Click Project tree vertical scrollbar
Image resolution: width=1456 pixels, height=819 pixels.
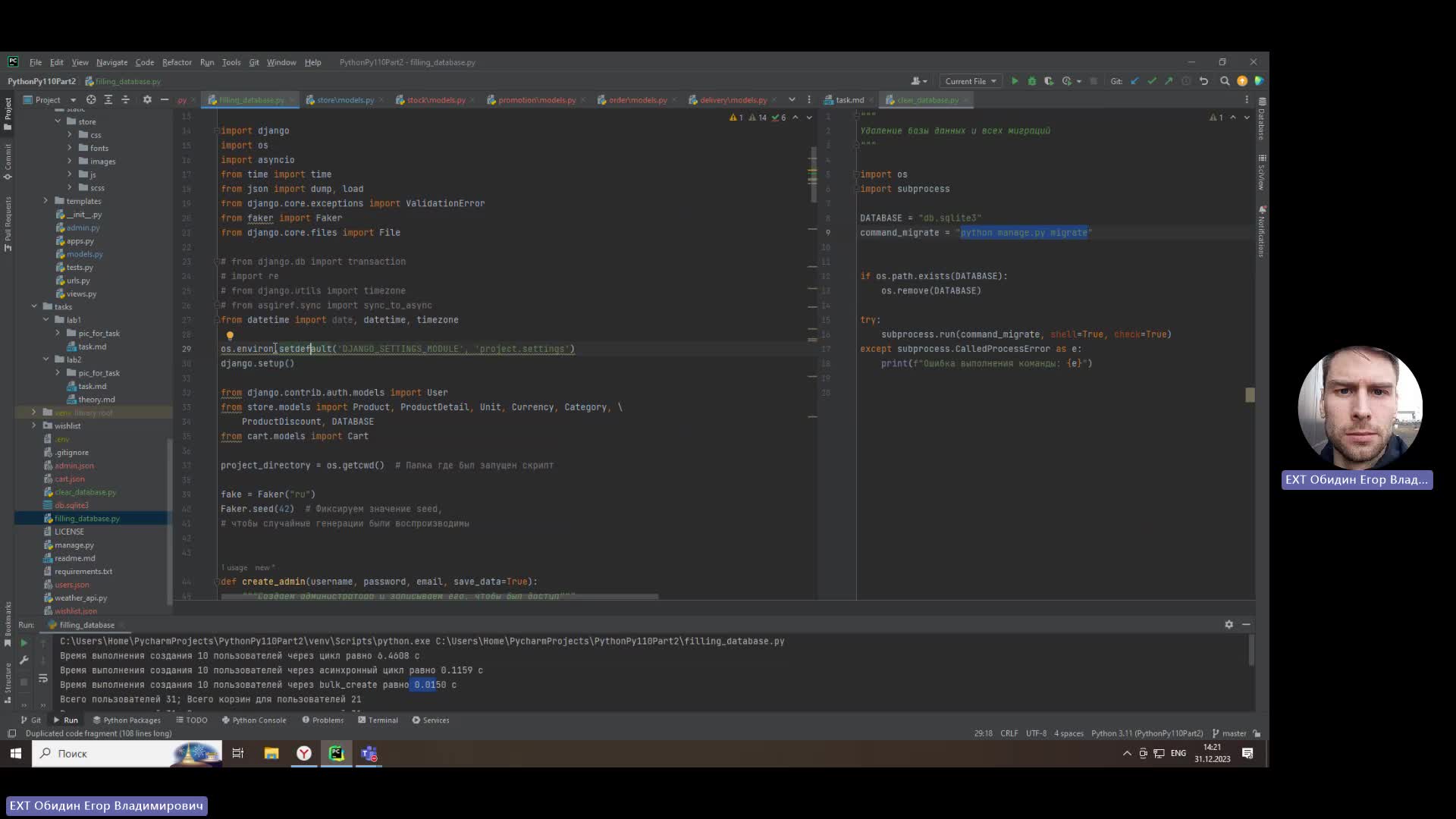tap(170, 523)
